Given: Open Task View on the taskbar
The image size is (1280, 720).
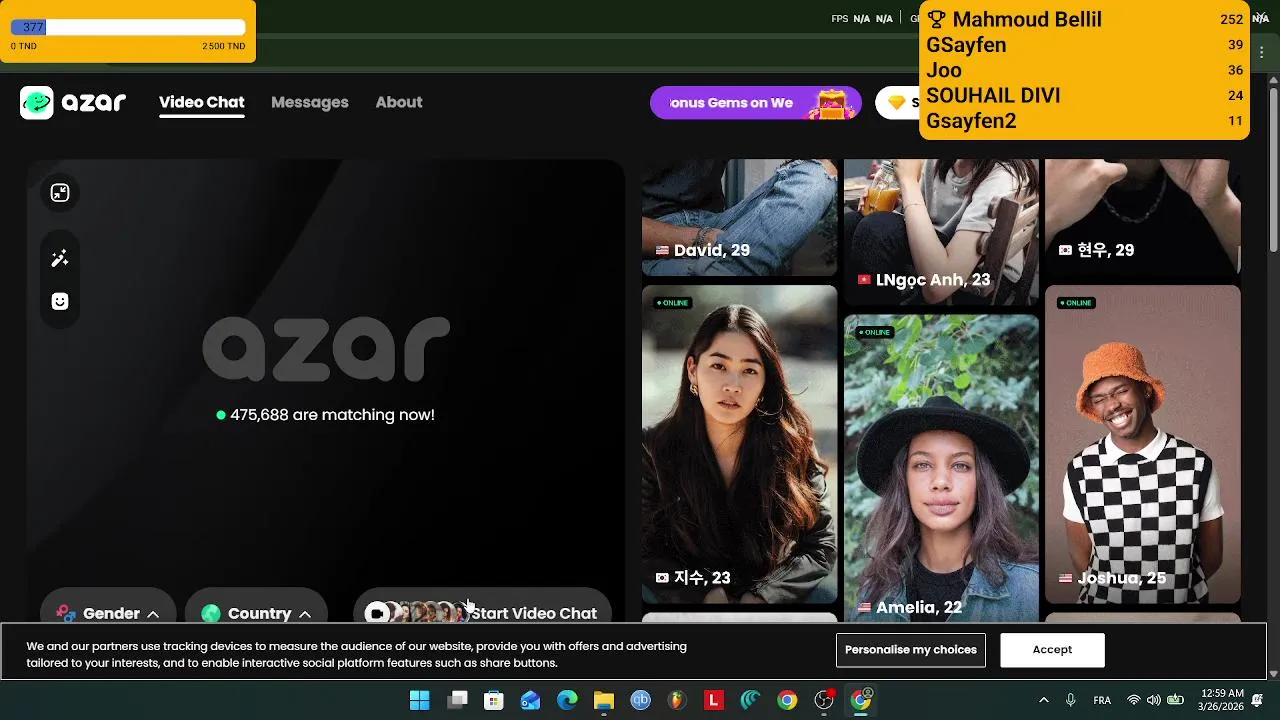Looking at the screenshot, I should click(x=458, y=700).
